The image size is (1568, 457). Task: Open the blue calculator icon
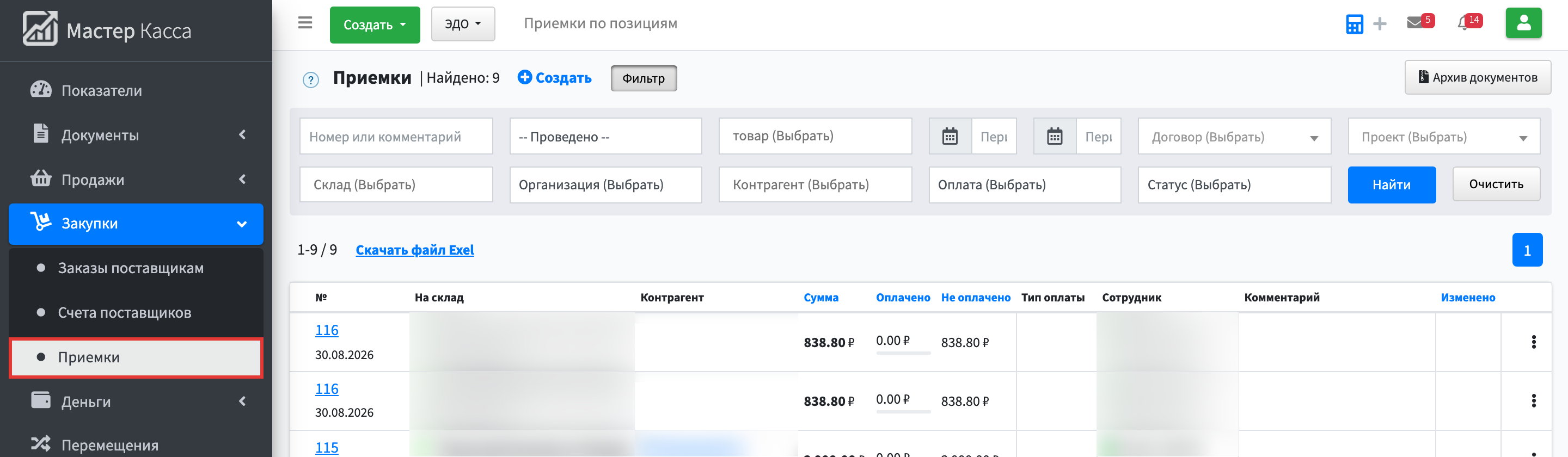pyautogui.click(x=1355, y=24)
